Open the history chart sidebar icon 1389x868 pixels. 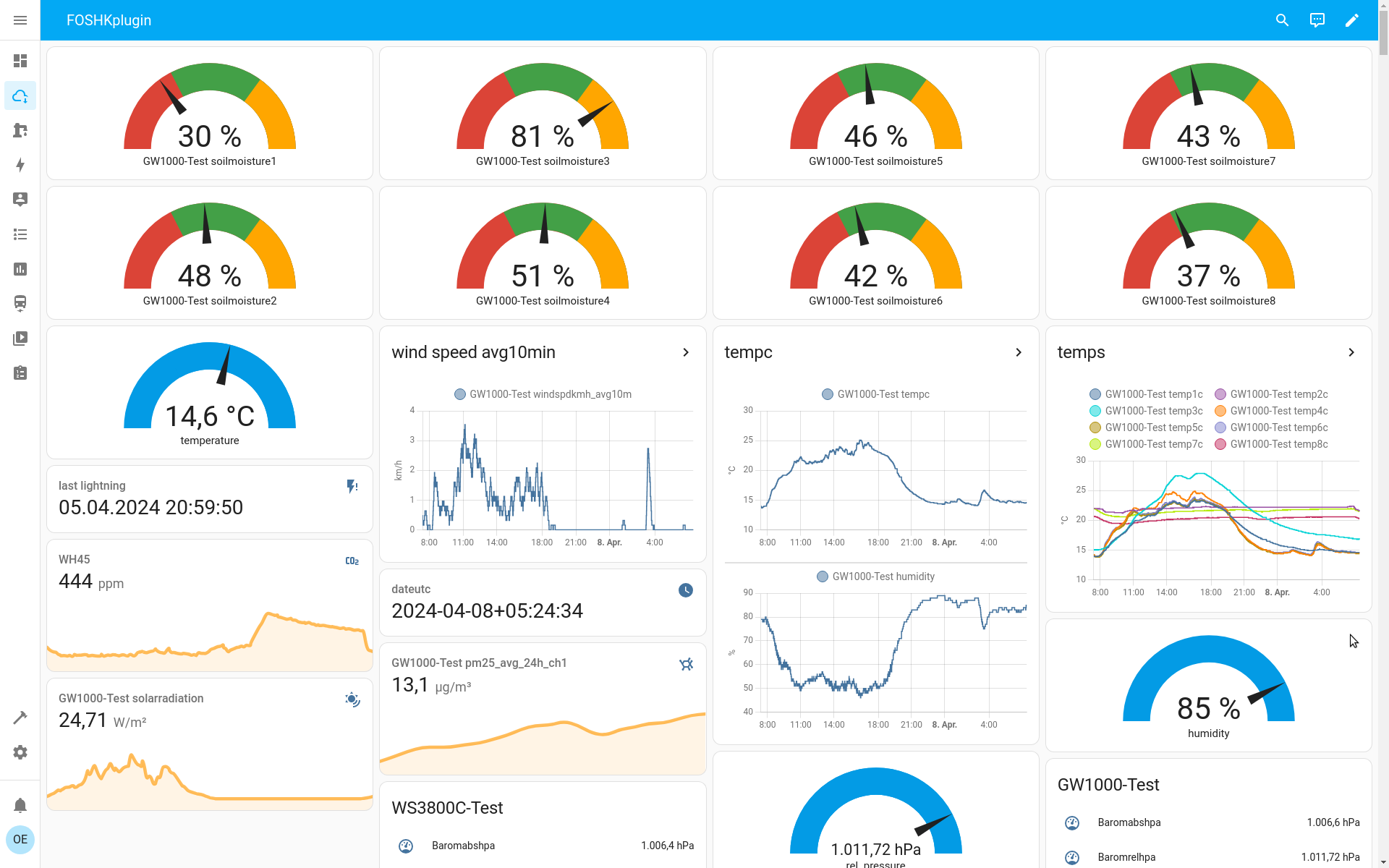click(20, 269)
